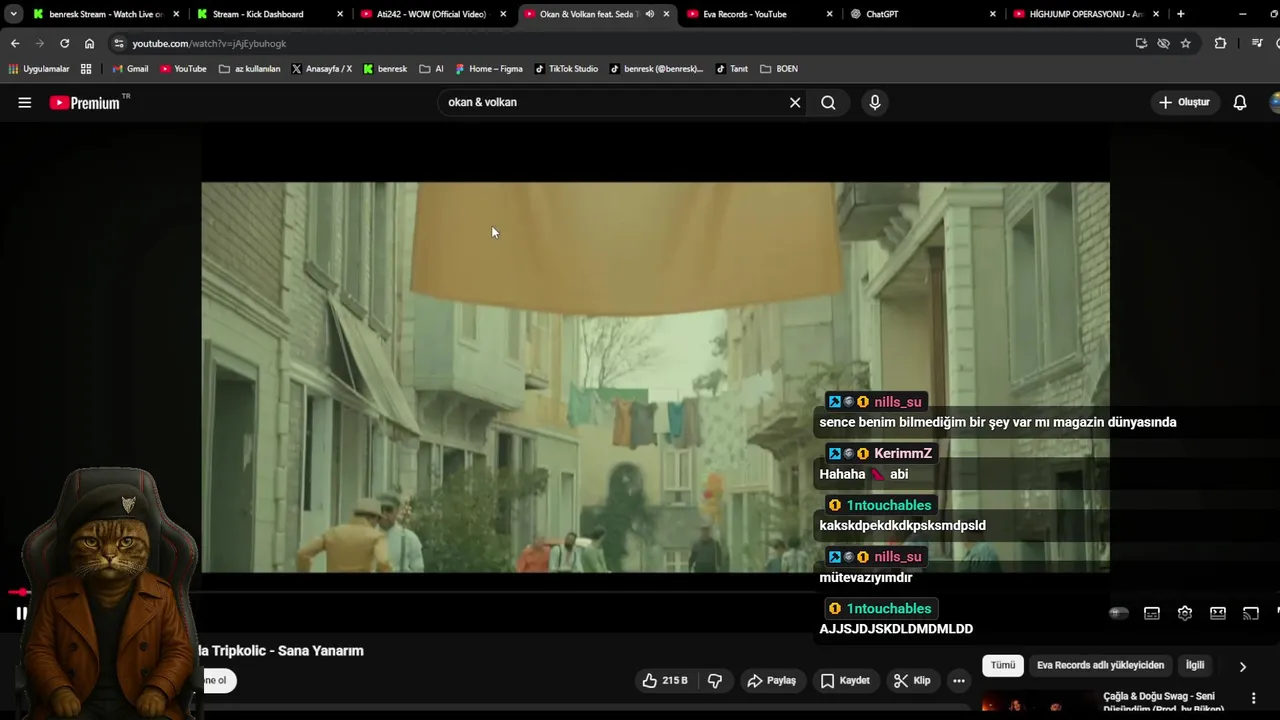Open media controls icon in toolbar
The height and width of the screenshot is (720, 1280).
click(1257, 43)
